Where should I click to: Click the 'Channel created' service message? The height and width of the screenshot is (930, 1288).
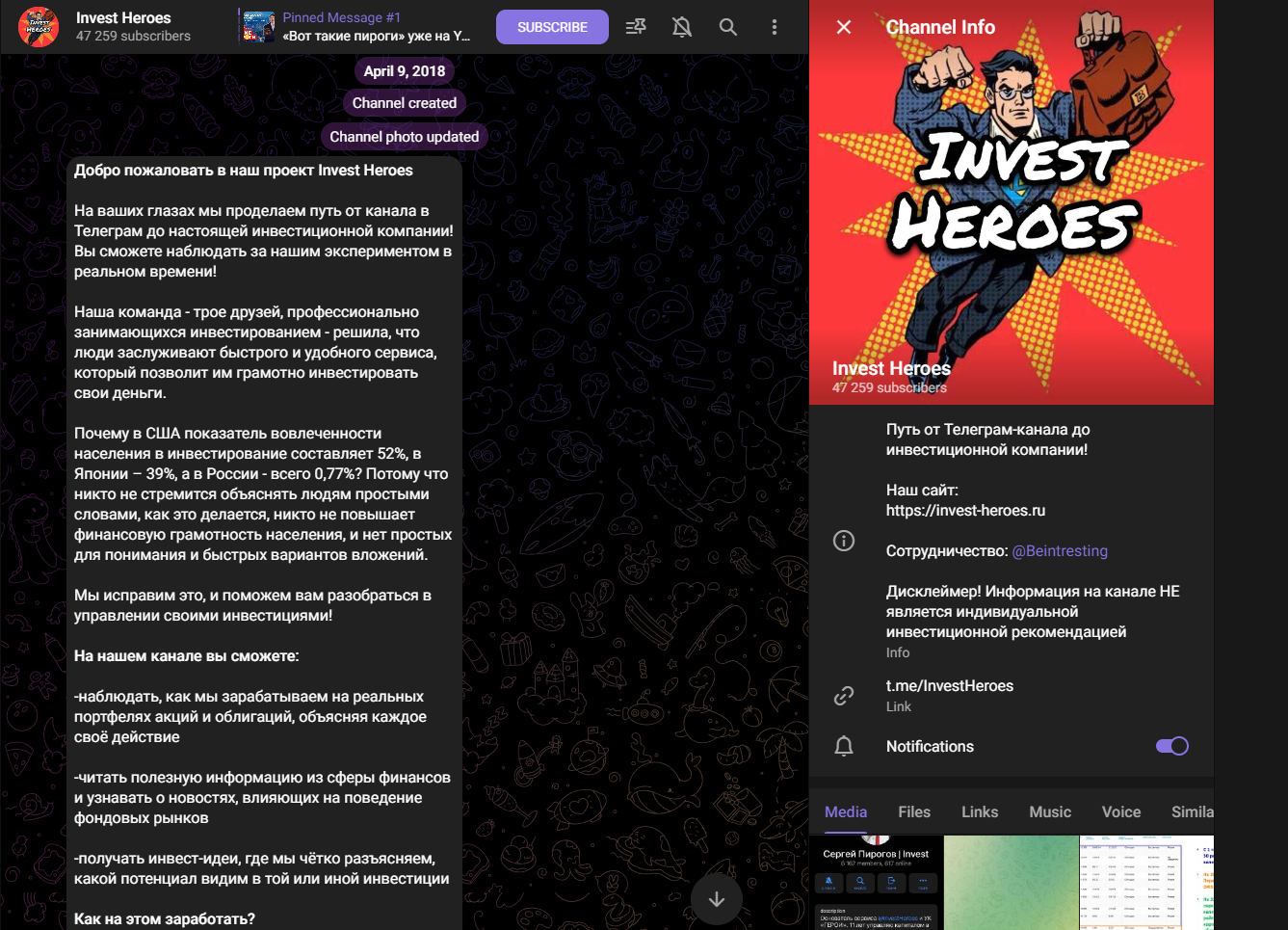(405, 103)
